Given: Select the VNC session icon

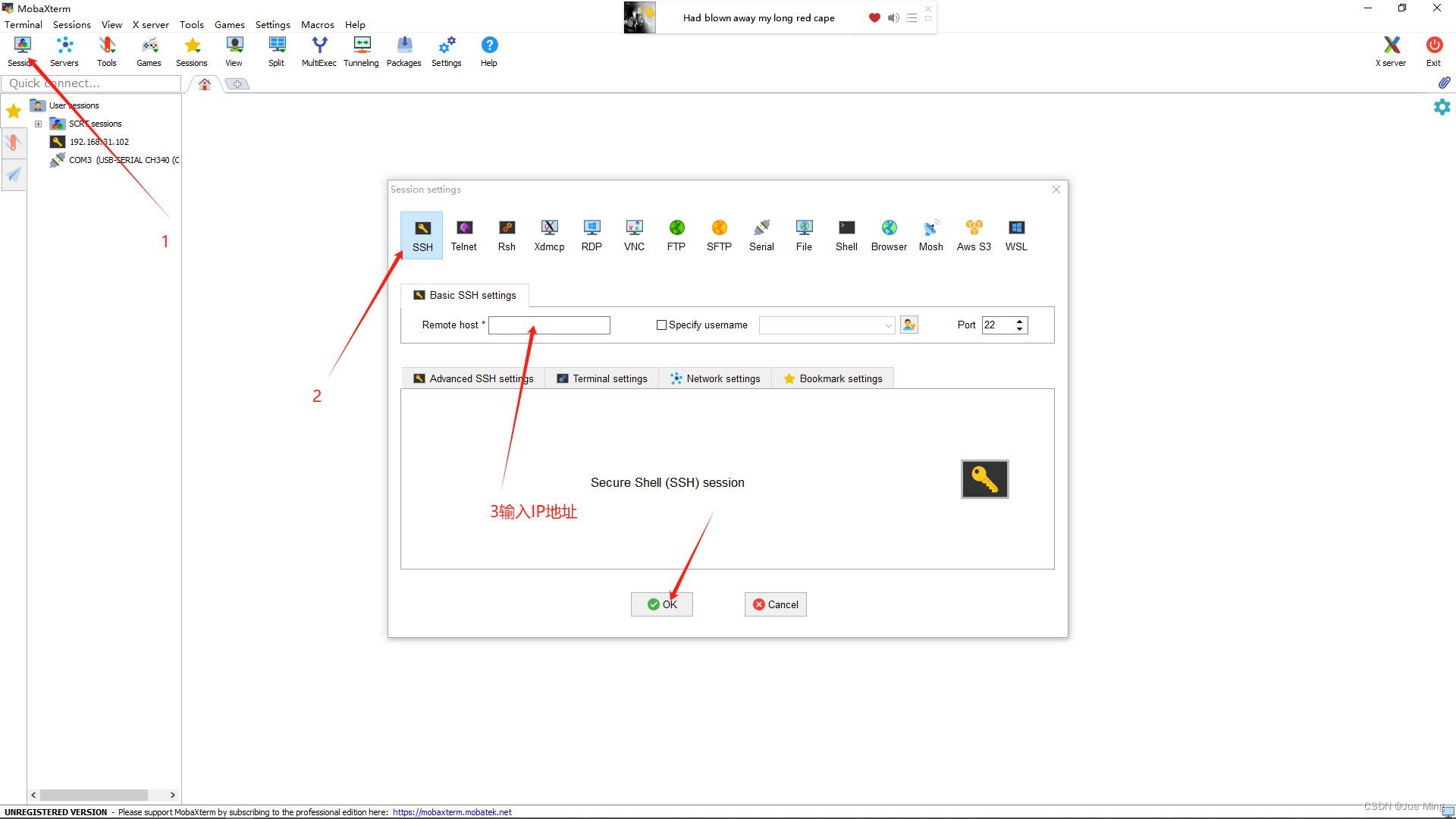Looking at the screenshot, I should click(x=634, y=234).
